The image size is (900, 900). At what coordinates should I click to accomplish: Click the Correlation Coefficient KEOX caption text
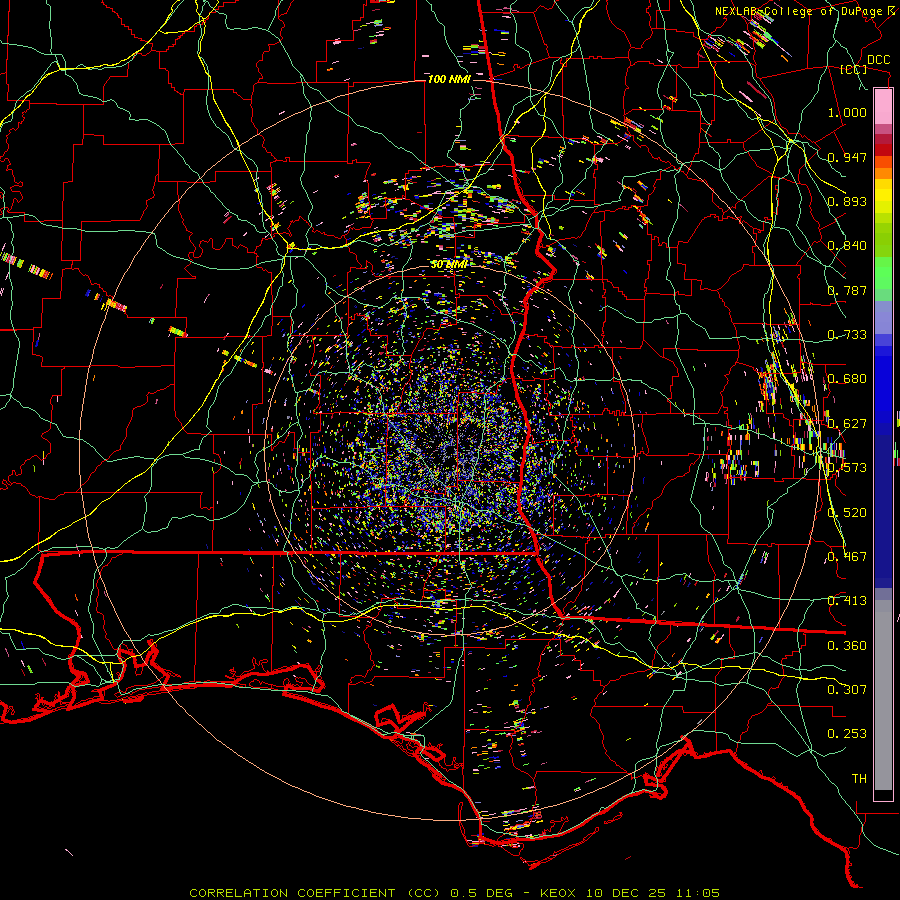[455, 893]
